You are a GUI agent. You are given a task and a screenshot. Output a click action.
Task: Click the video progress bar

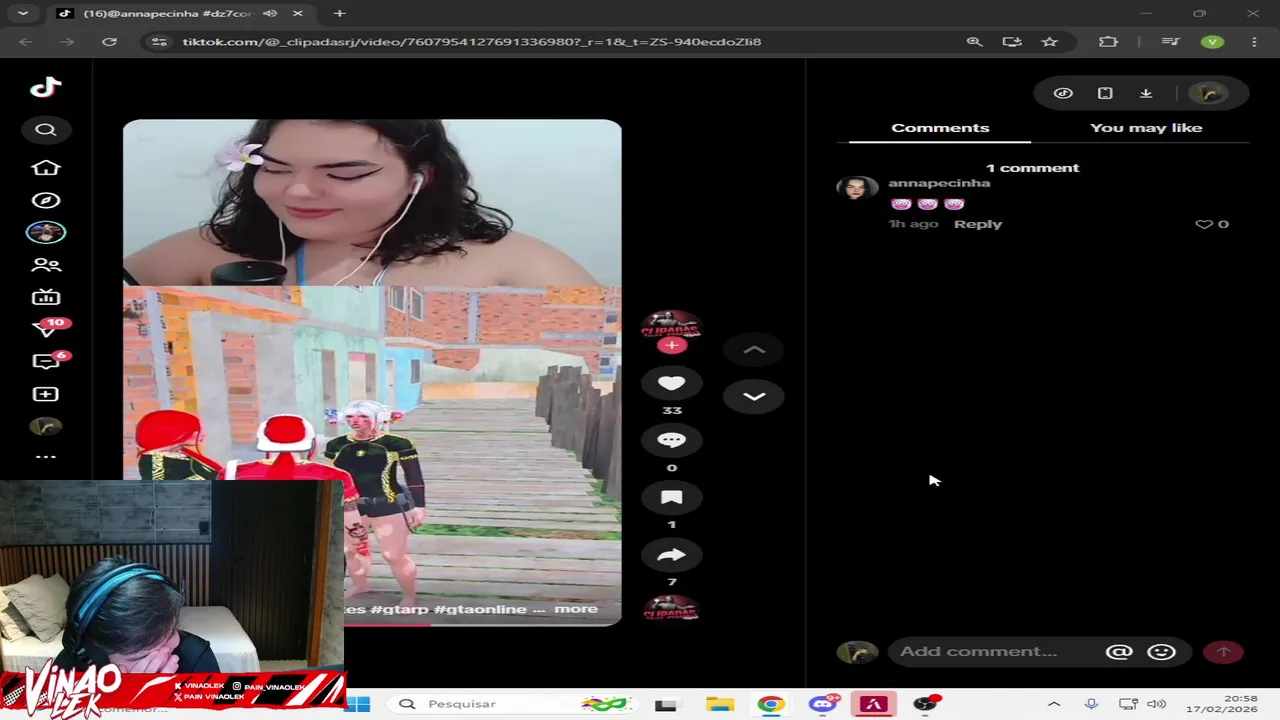tap(372, 624)
